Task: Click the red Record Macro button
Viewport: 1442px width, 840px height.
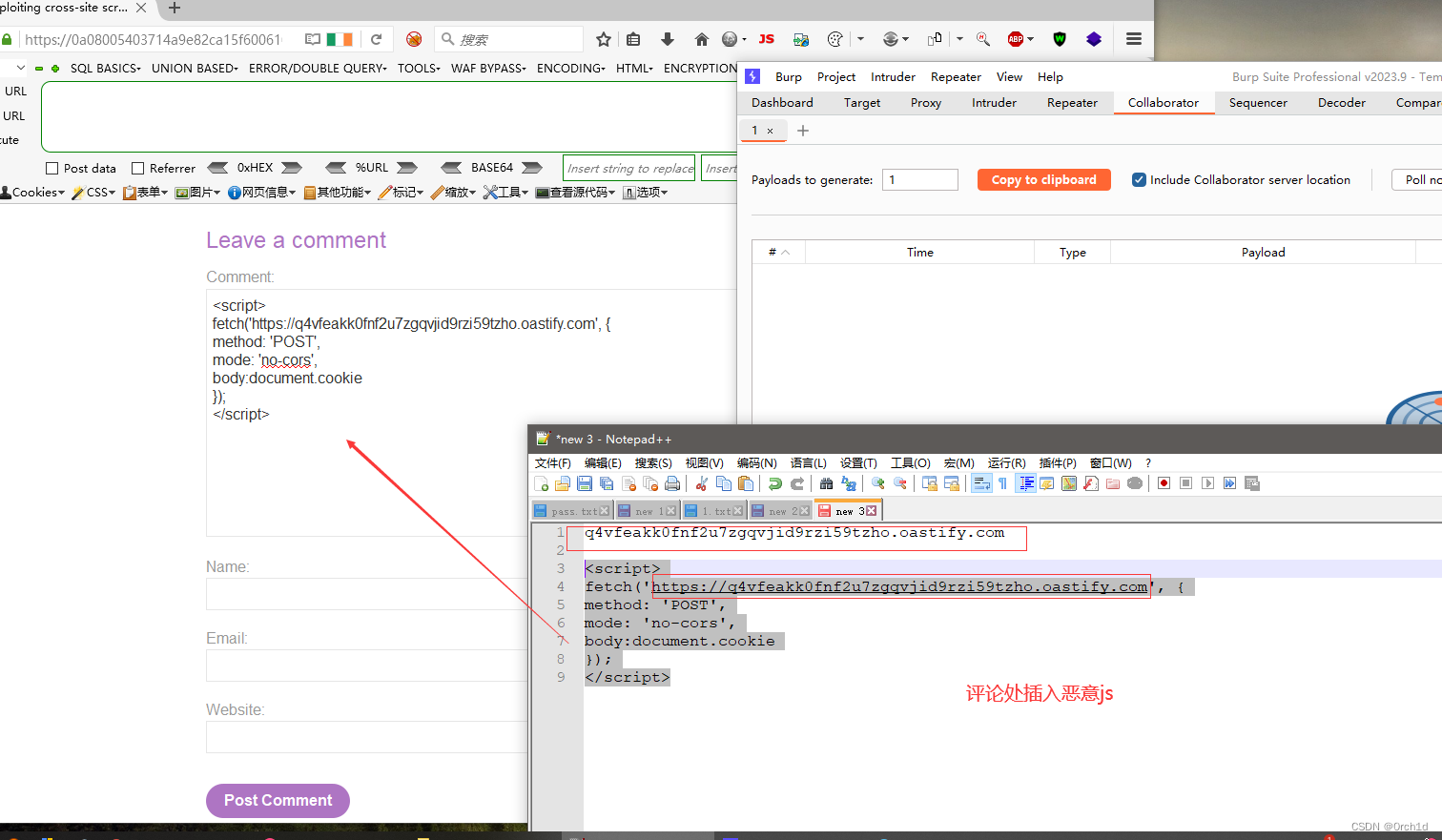Action: click(x=1164, y=483)
